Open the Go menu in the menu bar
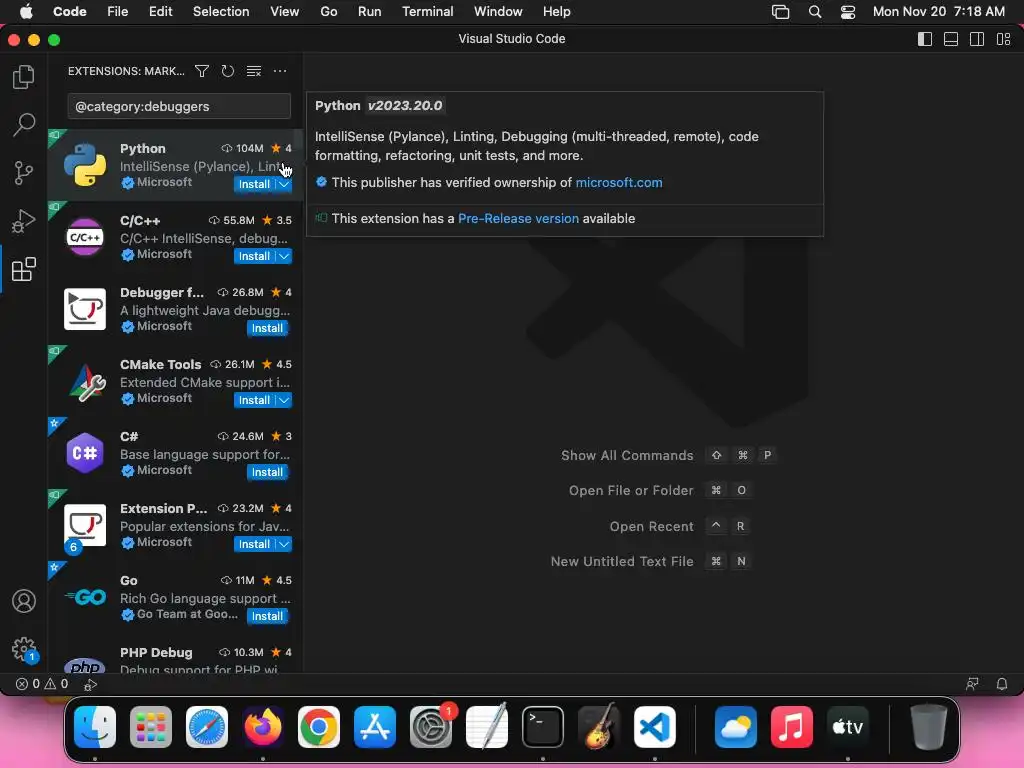Viewport: 1024px width, 768px height. point(328,12)
